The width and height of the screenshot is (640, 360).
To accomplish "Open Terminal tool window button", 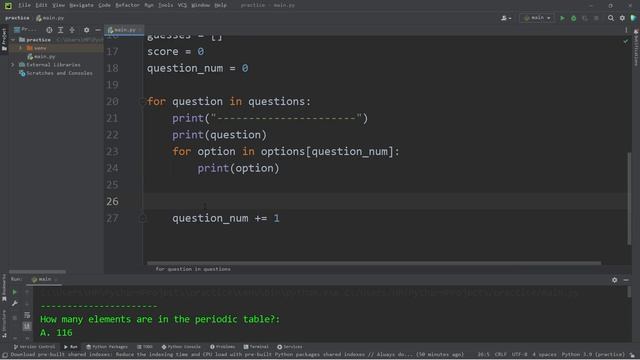I will pyautogui.click(x=256, y=347).
